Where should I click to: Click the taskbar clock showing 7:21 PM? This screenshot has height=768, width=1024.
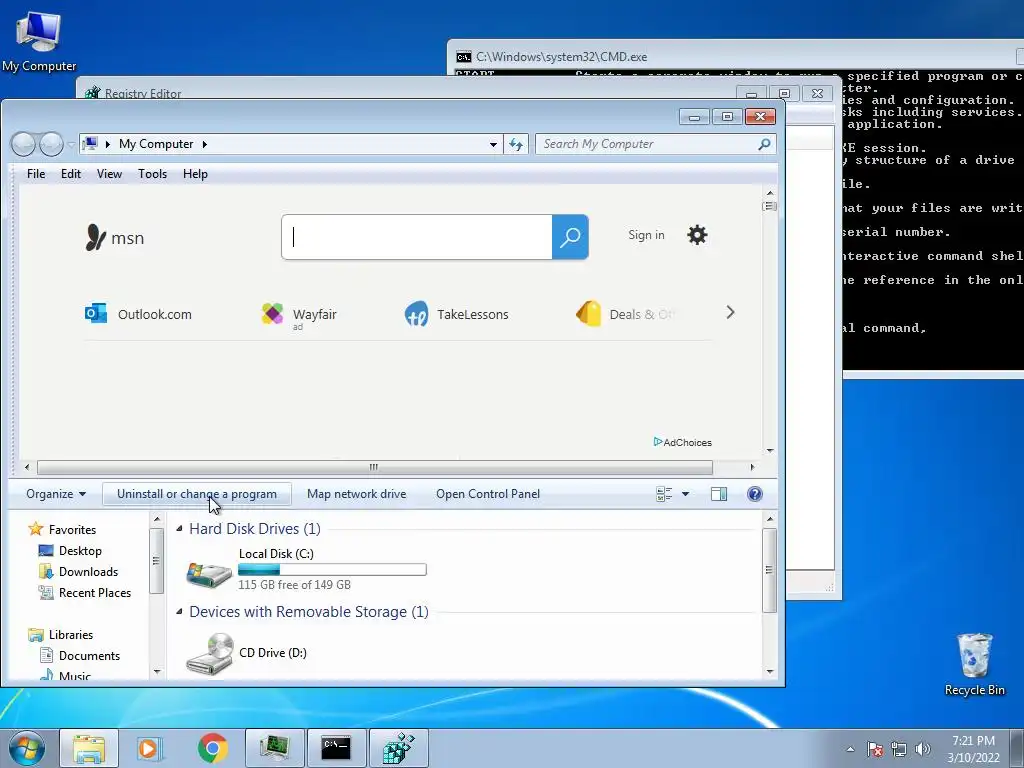point(973,748)
